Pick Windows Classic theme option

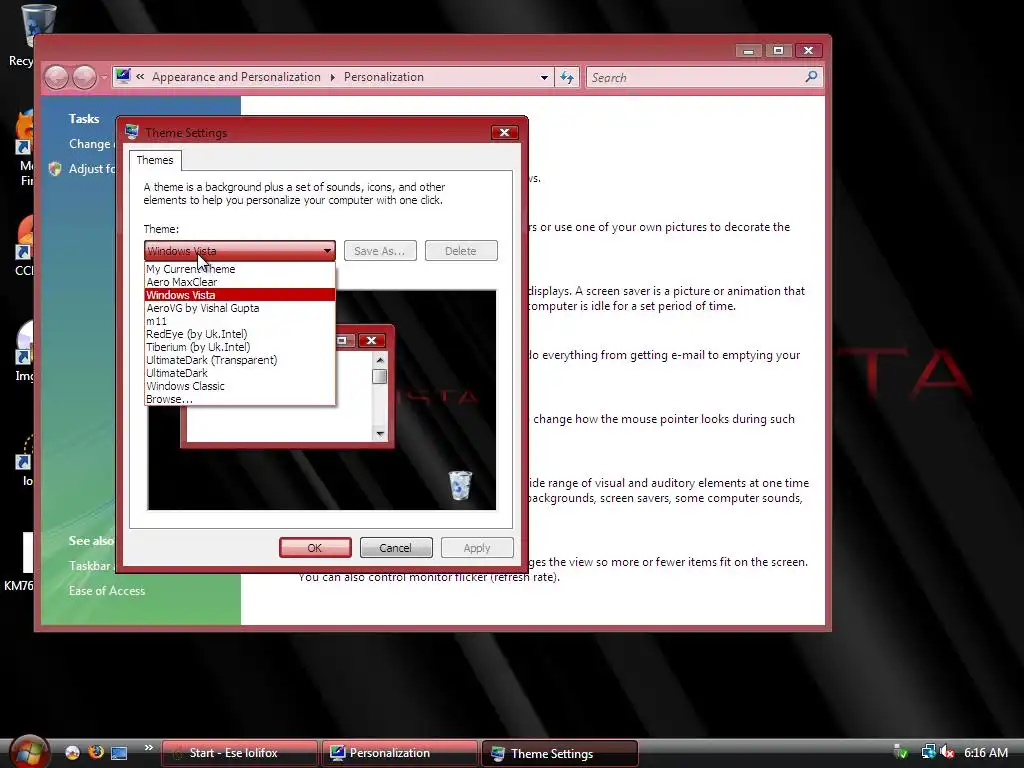tap(240, 387)
